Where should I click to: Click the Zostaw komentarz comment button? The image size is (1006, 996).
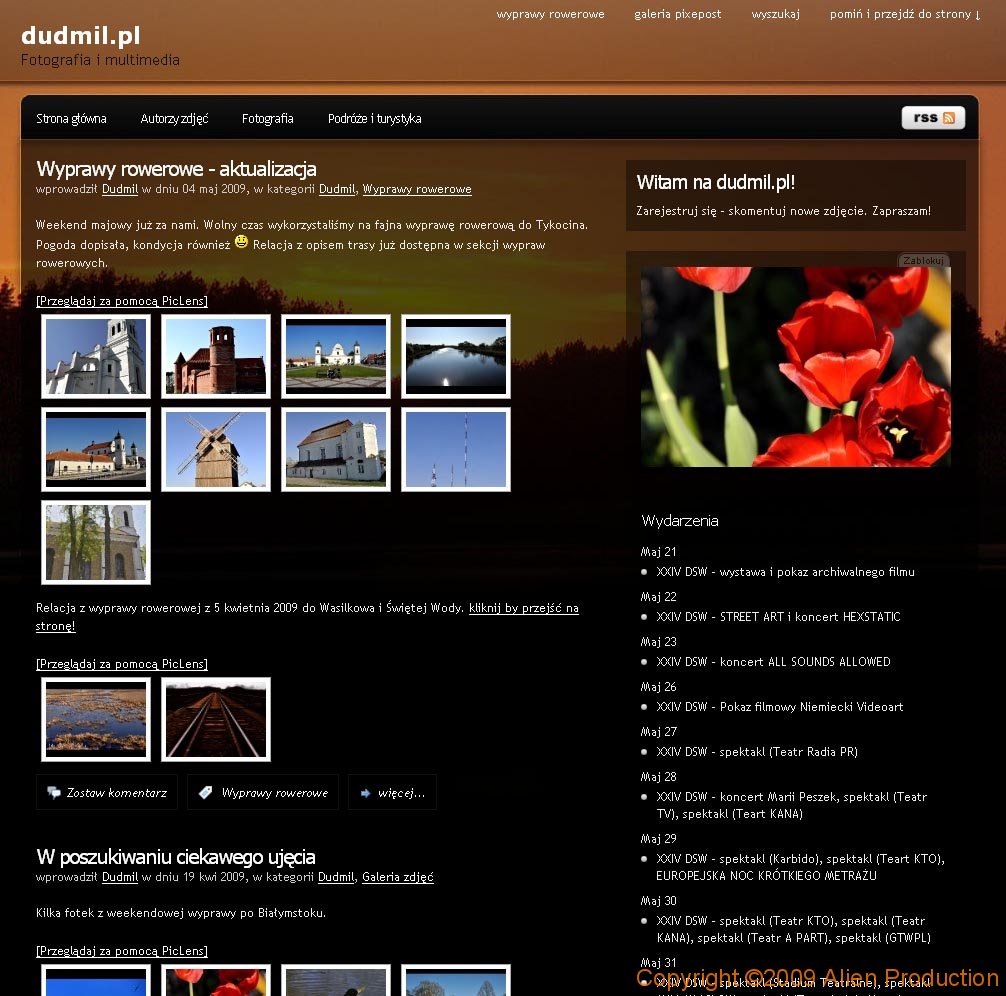107,792
